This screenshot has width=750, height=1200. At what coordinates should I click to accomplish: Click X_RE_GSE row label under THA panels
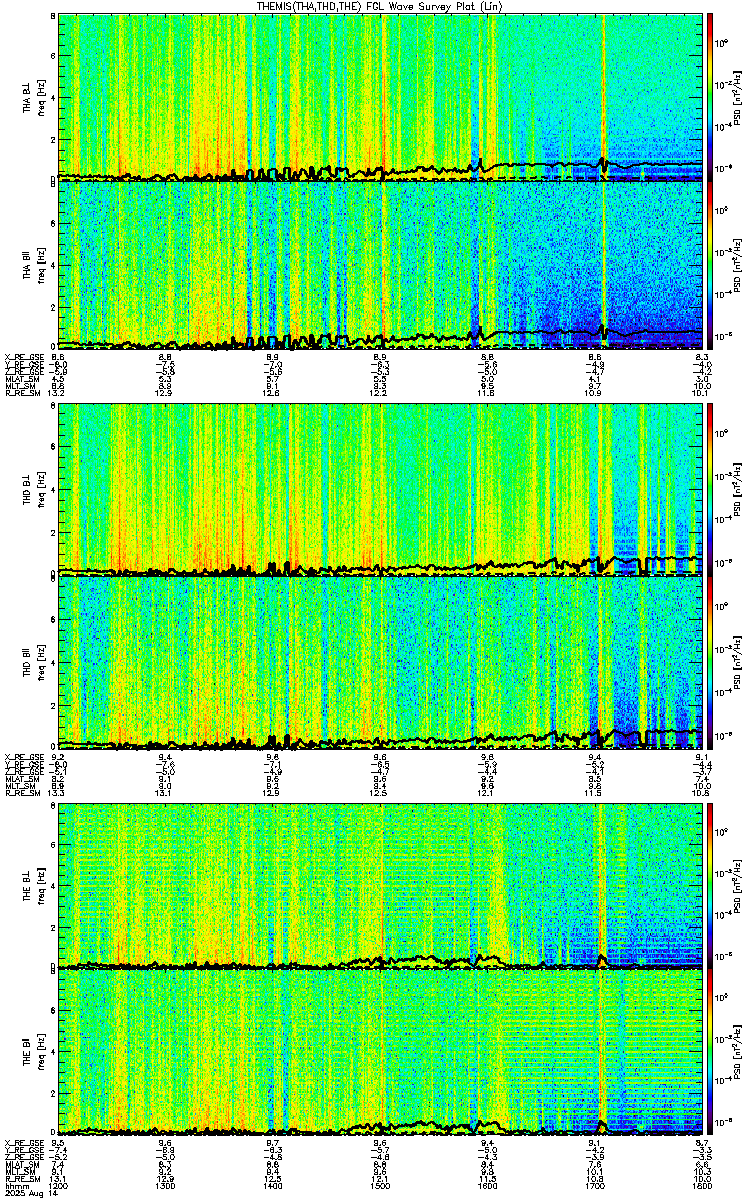click(x=22, y=357)
